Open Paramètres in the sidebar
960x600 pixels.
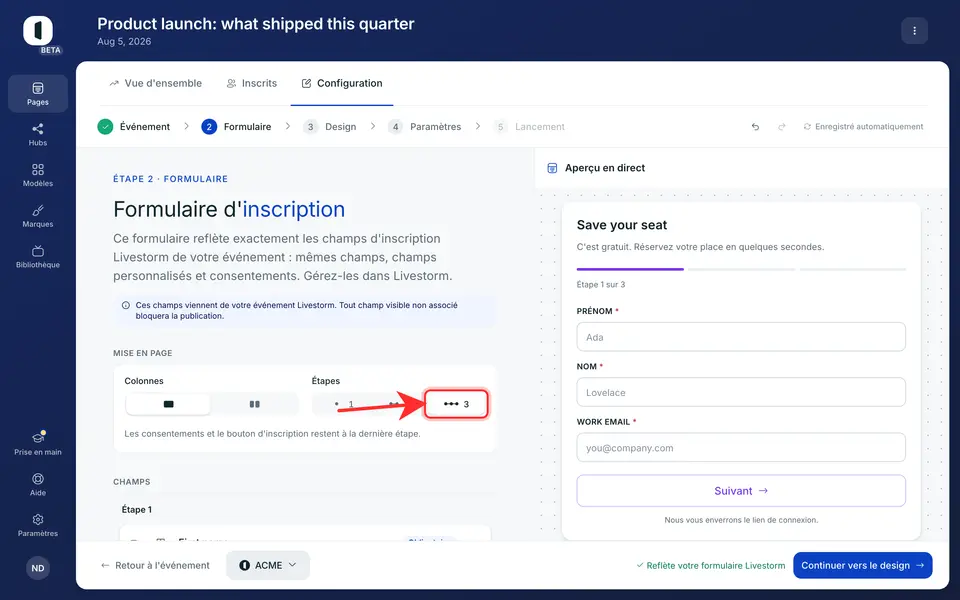[38, 525]
